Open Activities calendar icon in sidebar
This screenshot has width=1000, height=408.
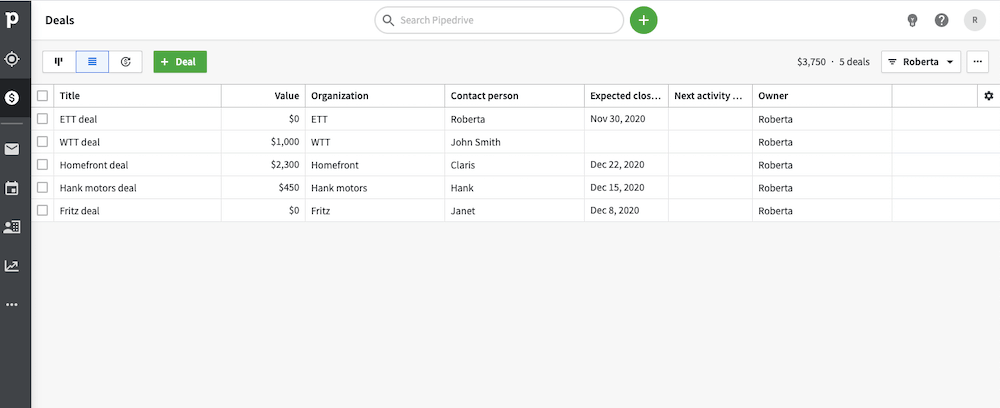12,188
